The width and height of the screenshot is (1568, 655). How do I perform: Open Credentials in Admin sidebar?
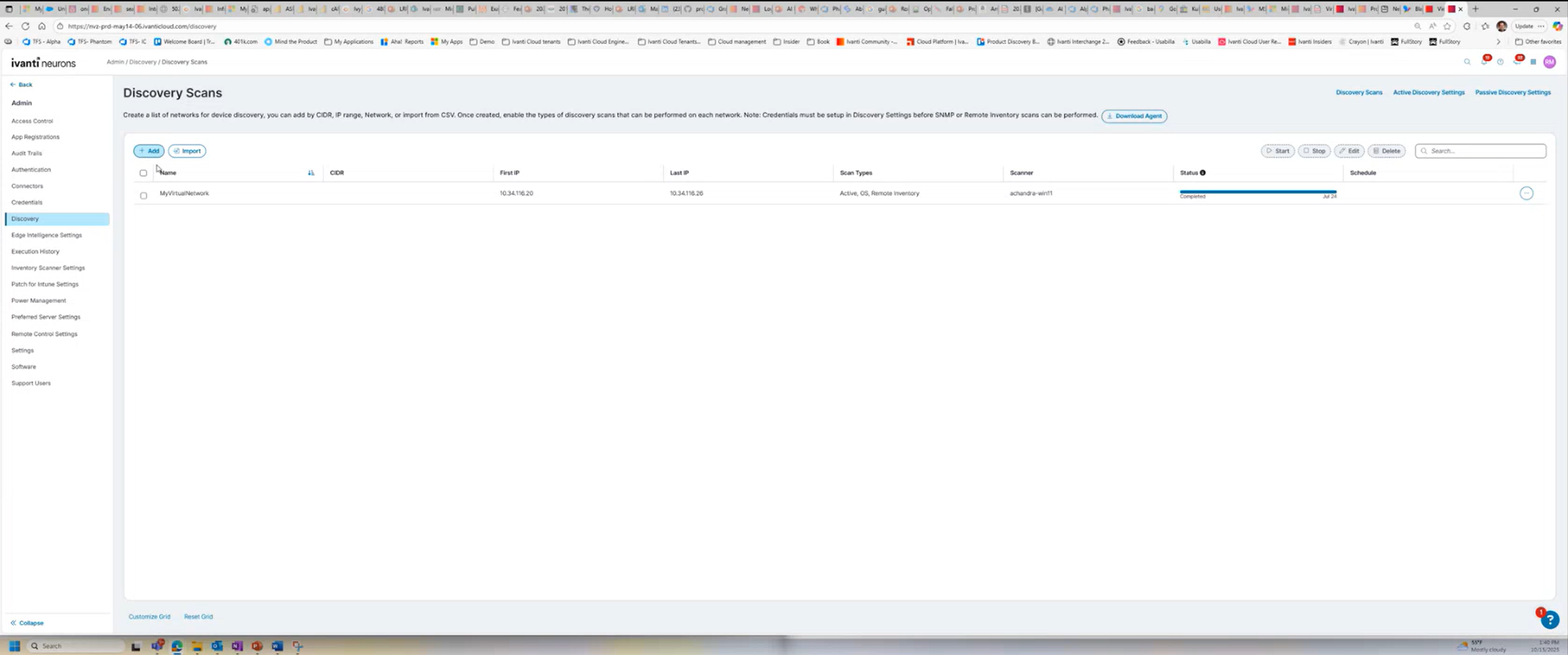pos(27,202)
